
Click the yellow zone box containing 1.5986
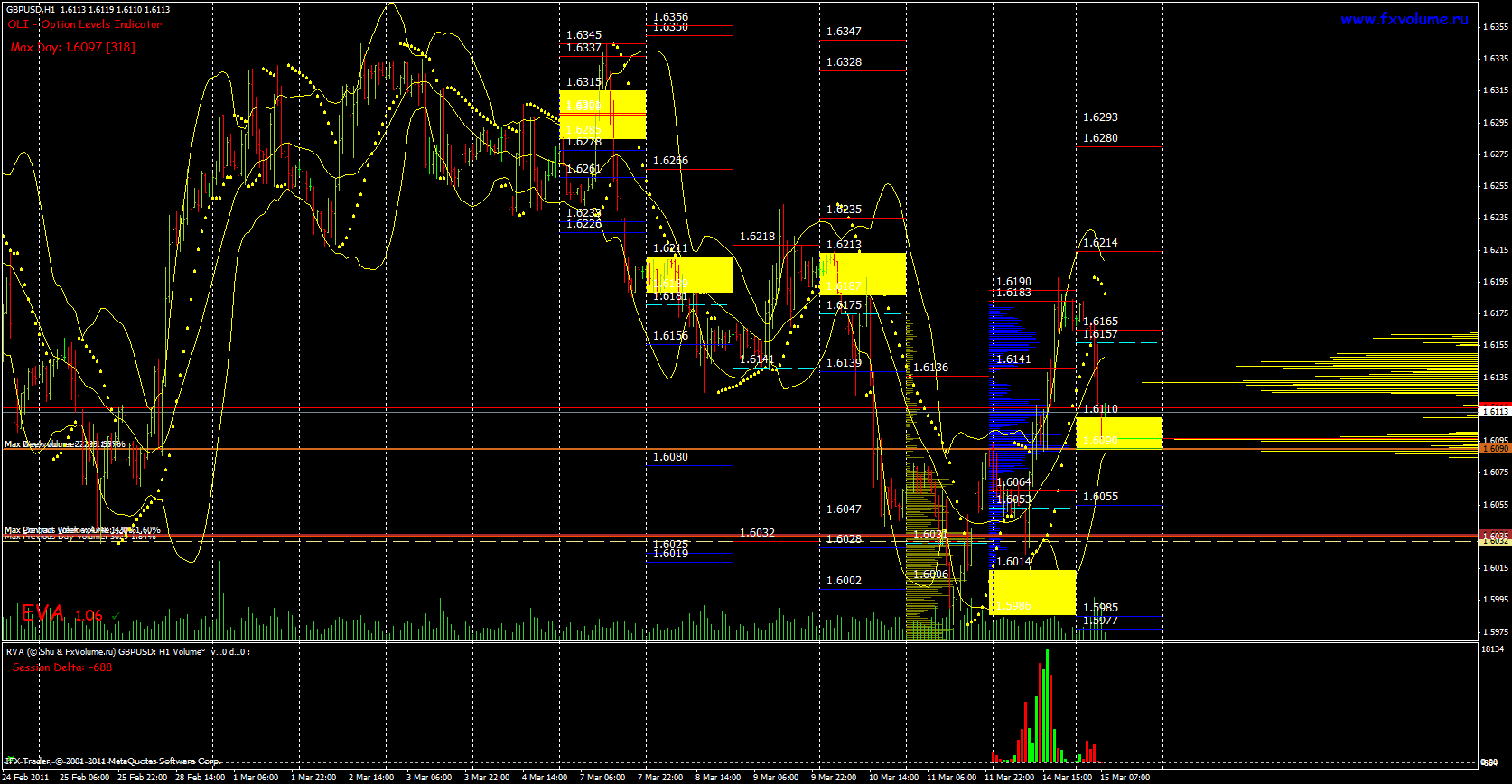tap(1032, 593)
